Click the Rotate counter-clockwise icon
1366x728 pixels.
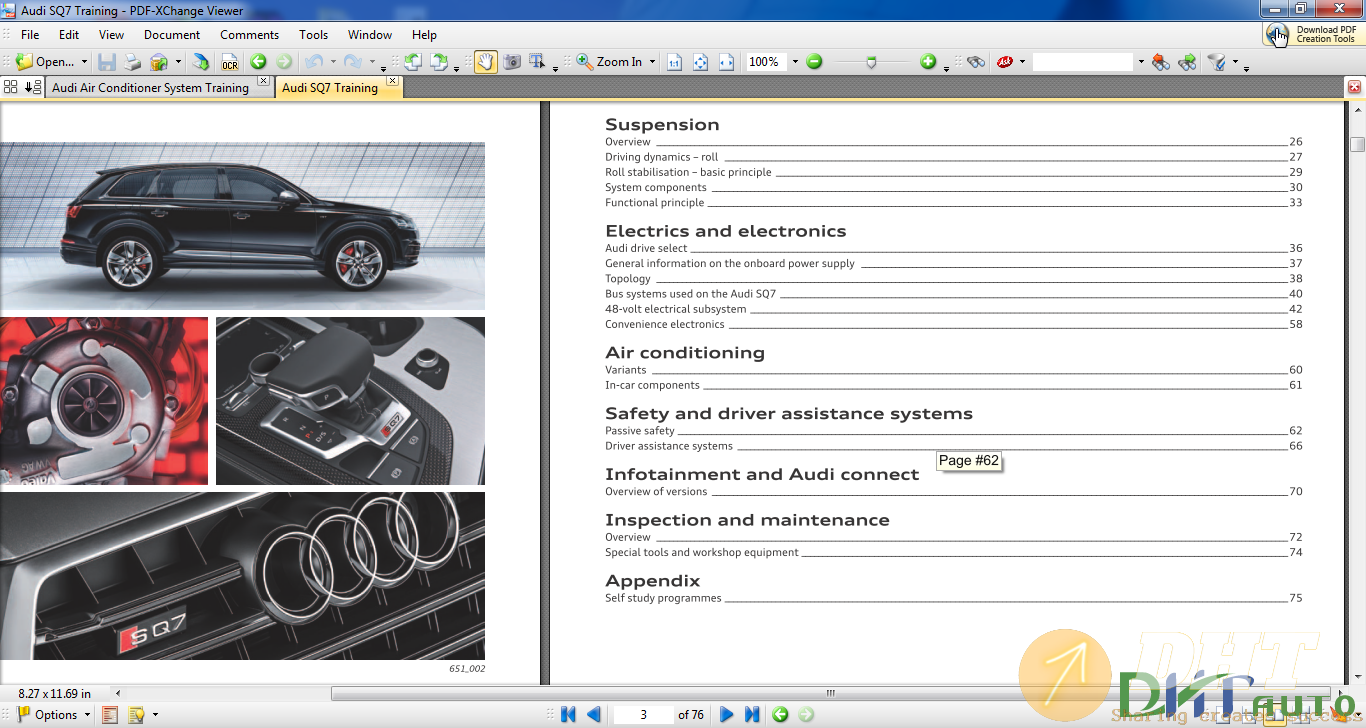tap(413, 62)
